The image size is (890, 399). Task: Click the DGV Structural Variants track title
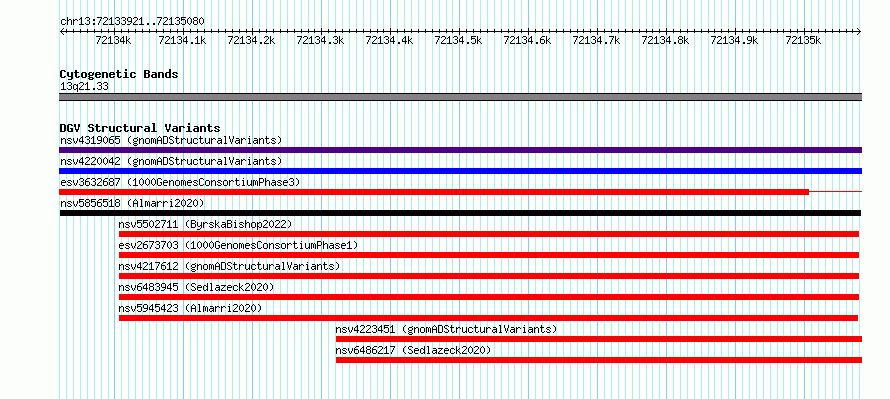pyautogui.click(x=140, y=128)
